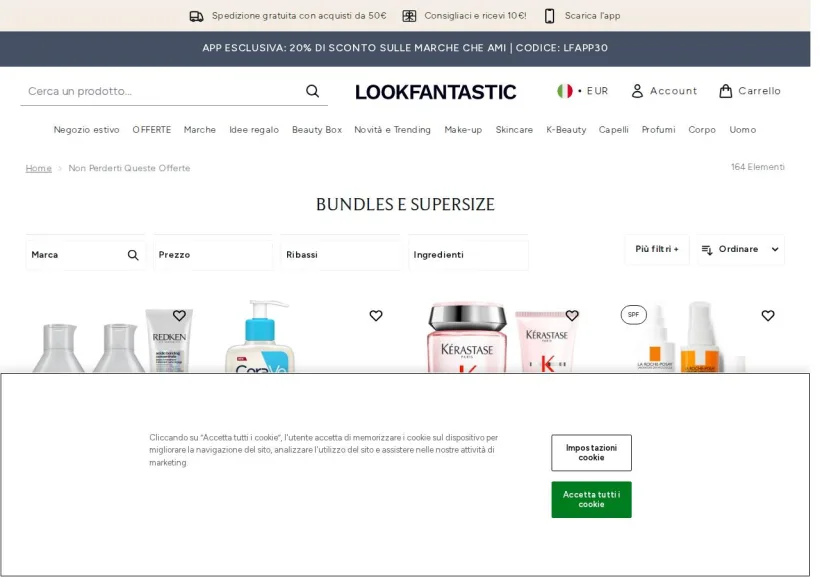Open the OFFERTE menu
The image size is (820, 577).
[152, 130]
